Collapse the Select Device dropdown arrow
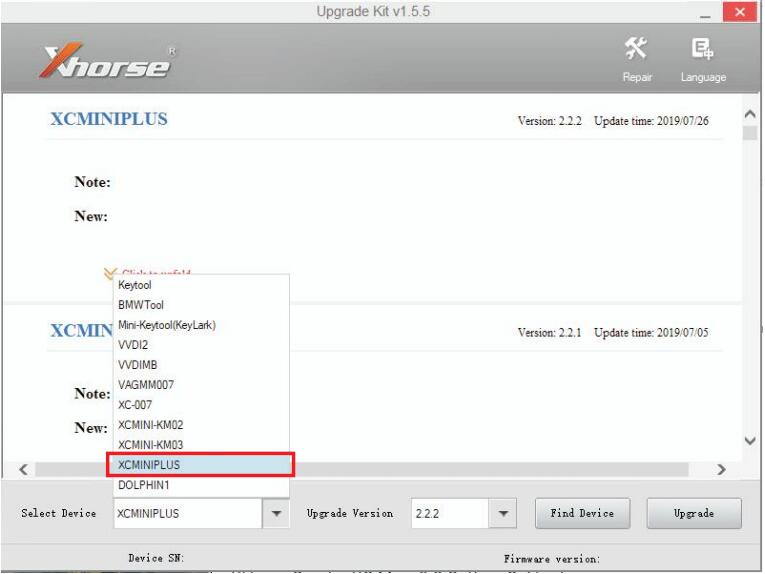 277,513
